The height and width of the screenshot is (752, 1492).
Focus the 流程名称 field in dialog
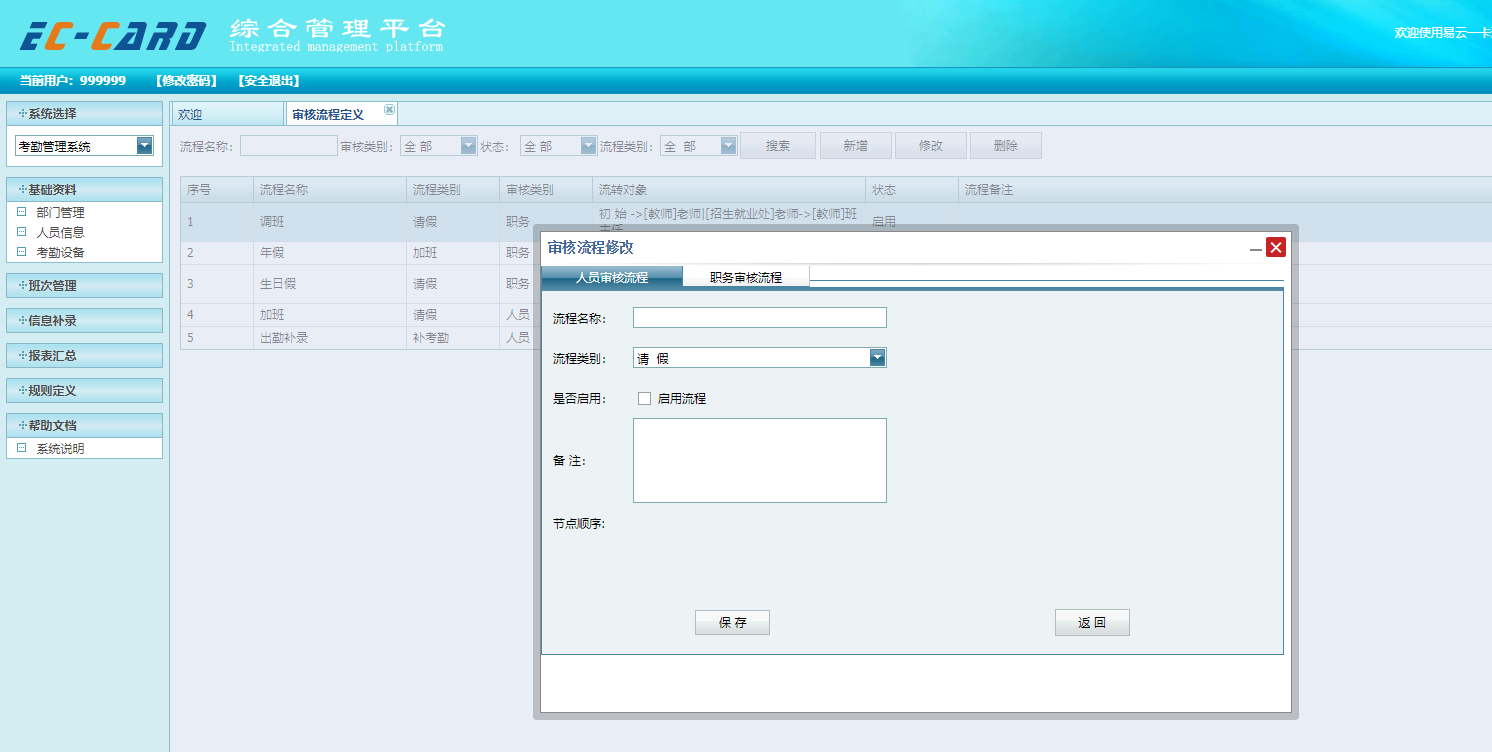(760, 317)
